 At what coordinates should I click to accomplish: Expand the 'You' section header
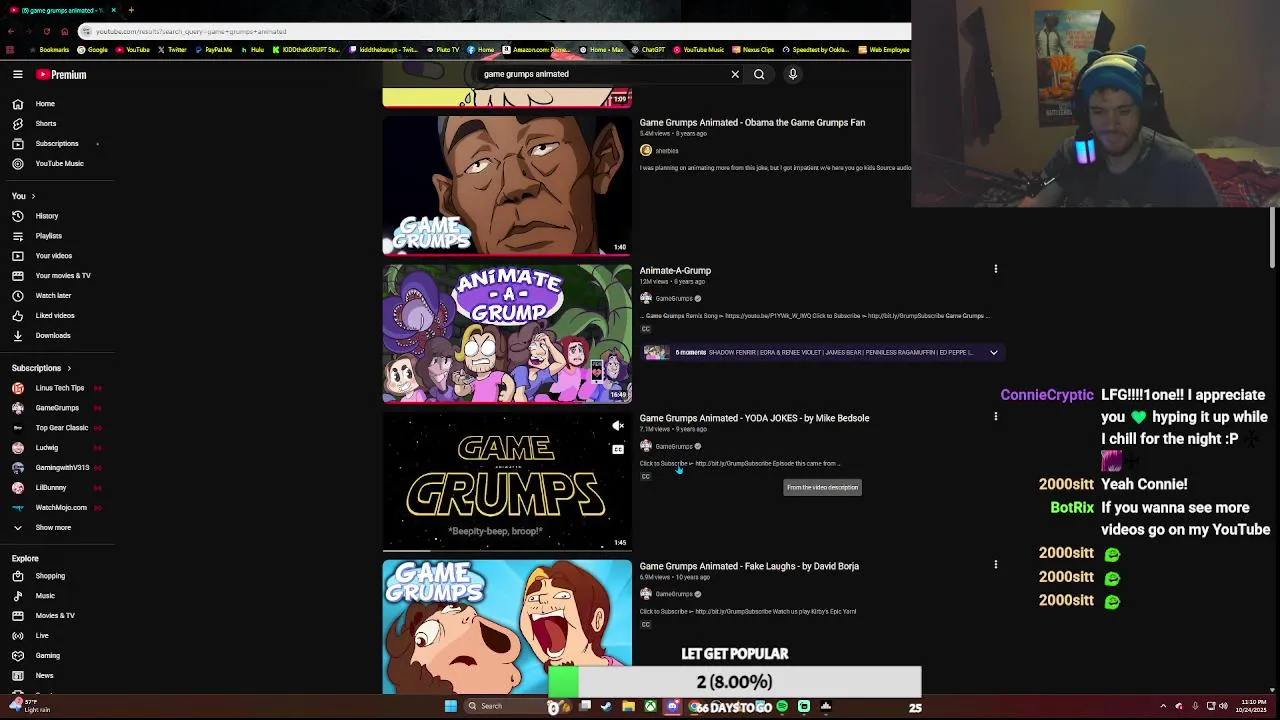click(23, 196)
